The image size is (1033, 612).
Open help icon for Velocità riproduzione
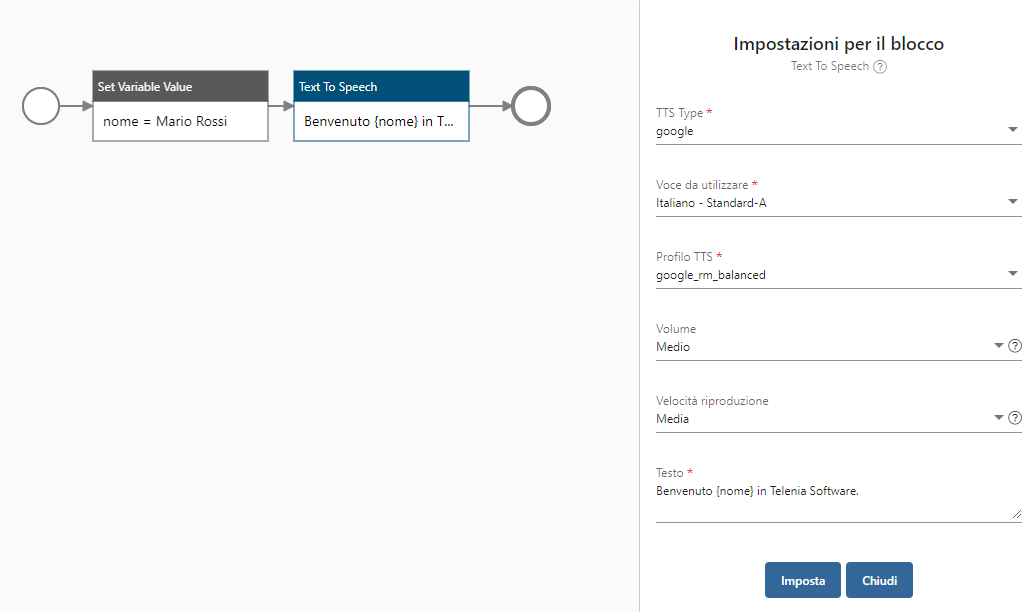pos(1015,418)
